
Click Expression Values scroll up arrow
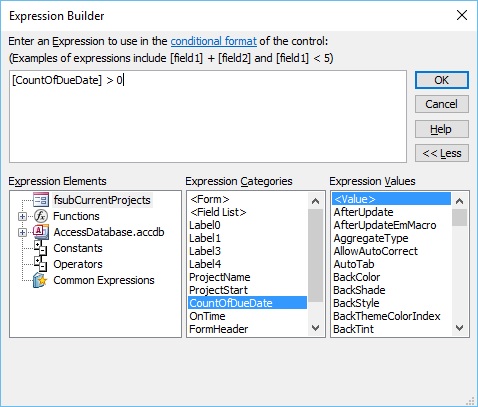[x=460, y=201]
